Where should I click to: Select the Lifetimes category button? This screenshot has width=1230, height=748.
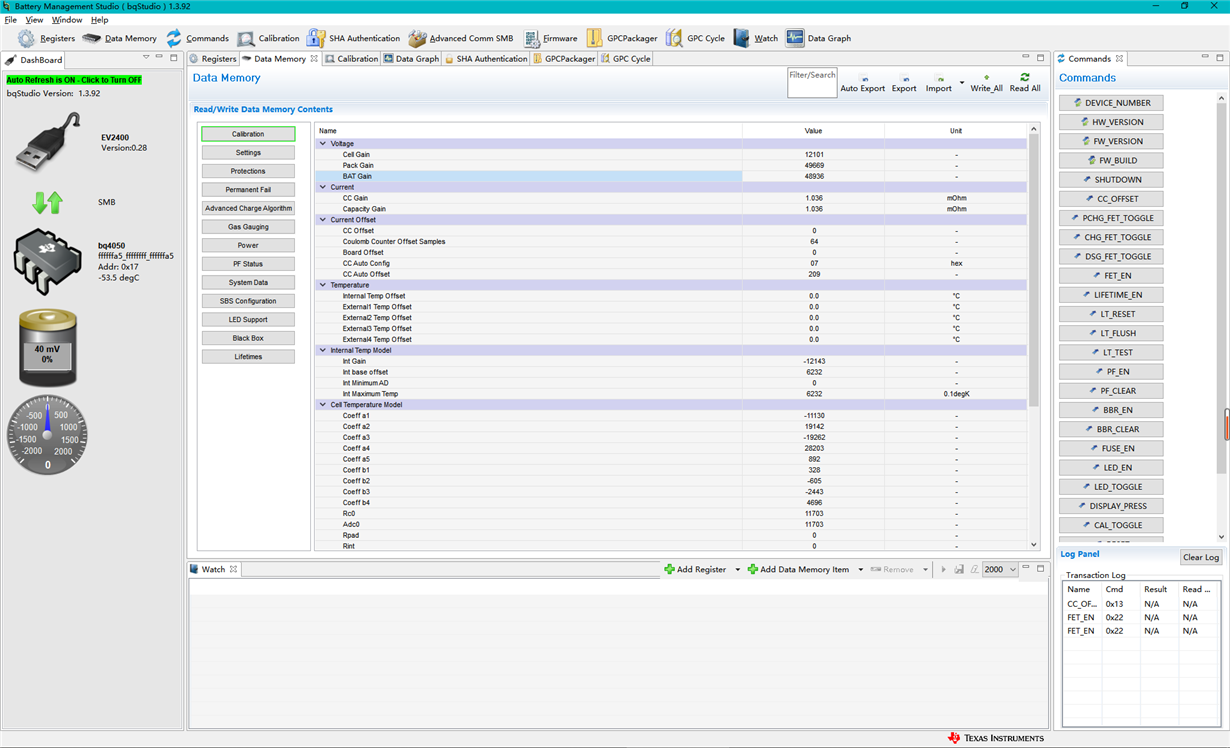(248, 357)
